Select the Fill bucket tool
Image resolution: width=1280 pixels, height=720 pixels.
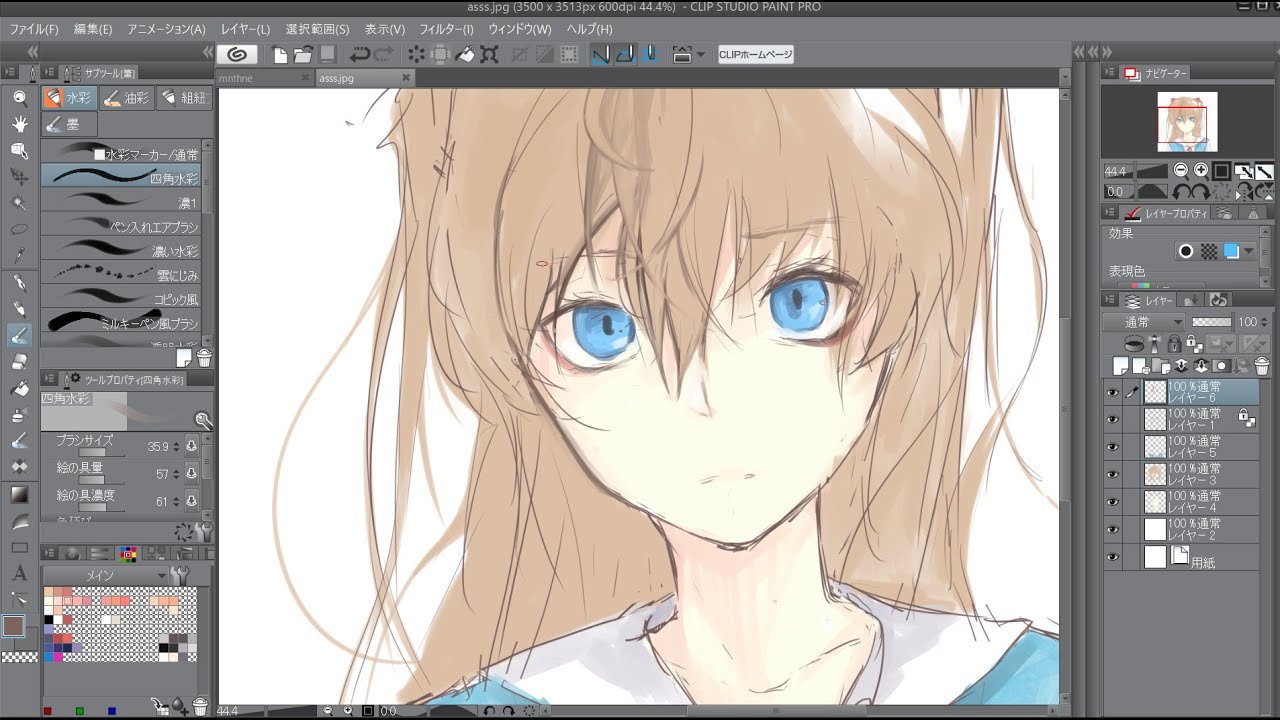coord(19,388)
